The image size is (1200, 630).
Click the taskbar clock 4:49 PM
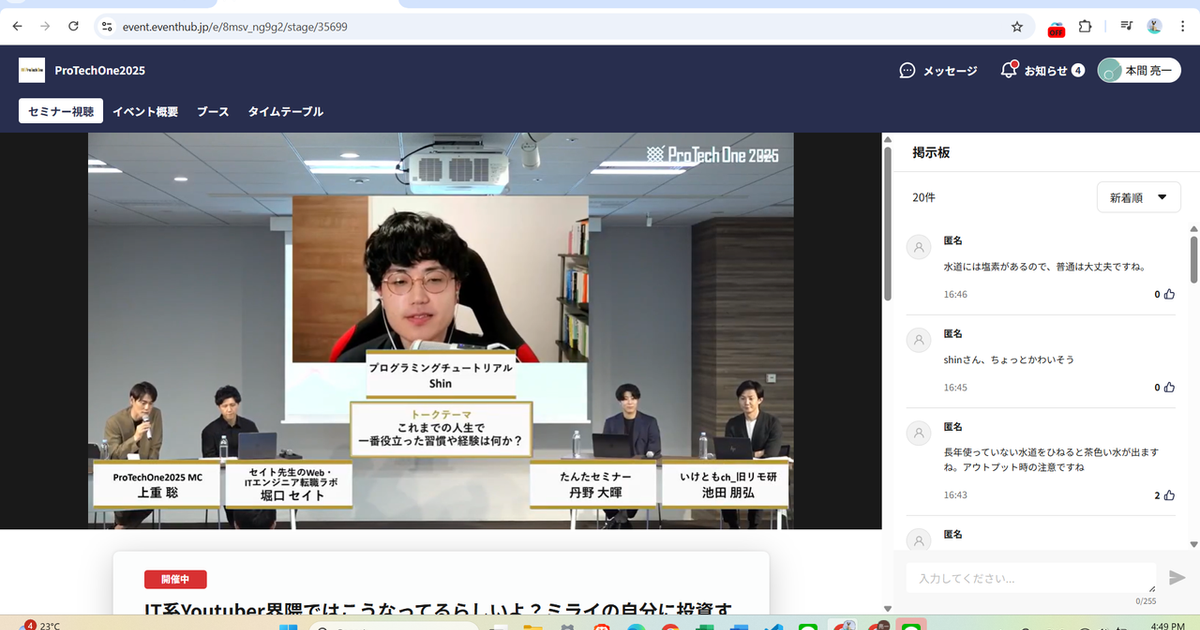click(x=1167, y=626)
